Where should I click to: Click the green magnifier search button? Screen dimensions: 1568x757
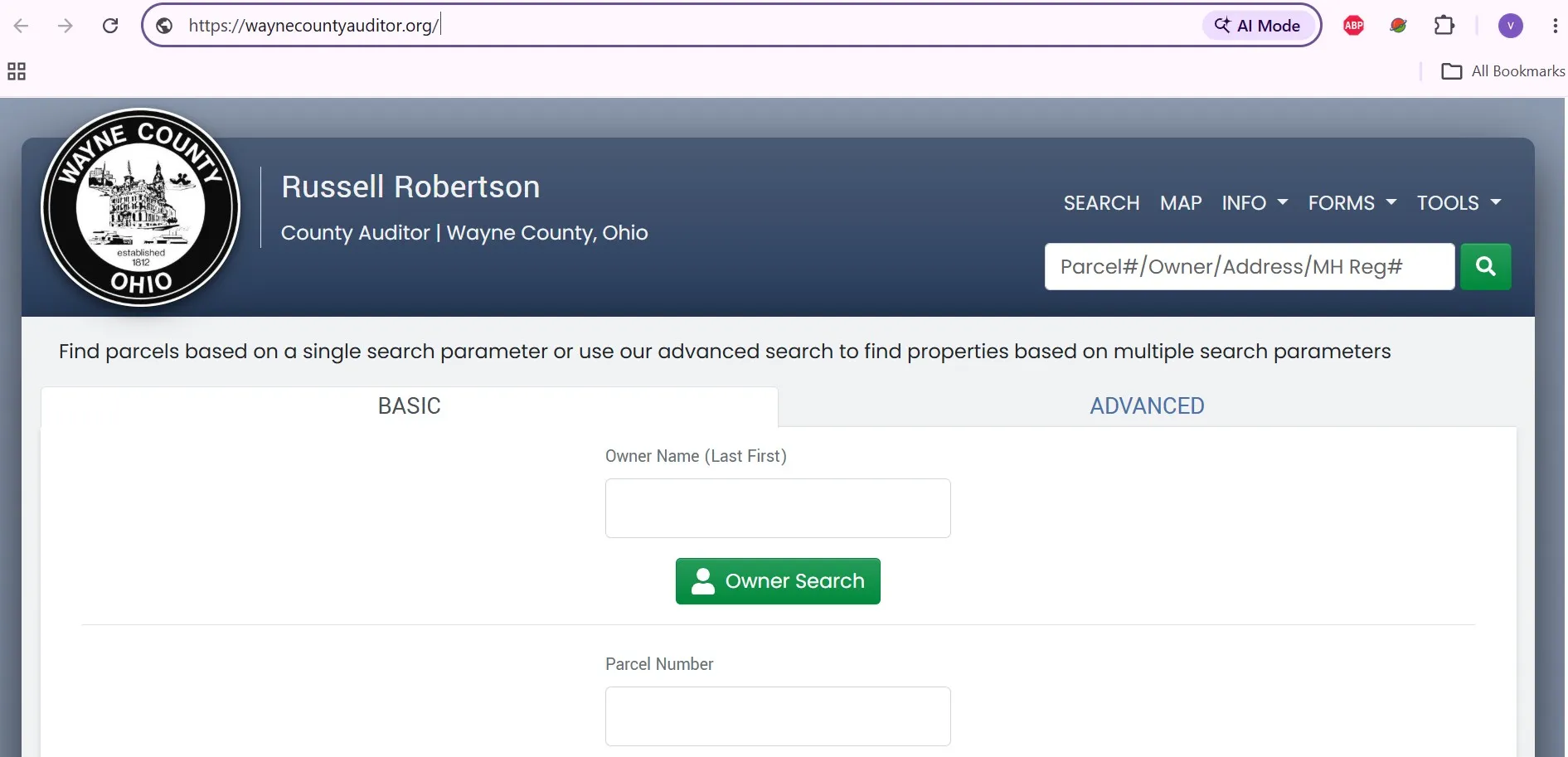click(x=1485, y=267)
